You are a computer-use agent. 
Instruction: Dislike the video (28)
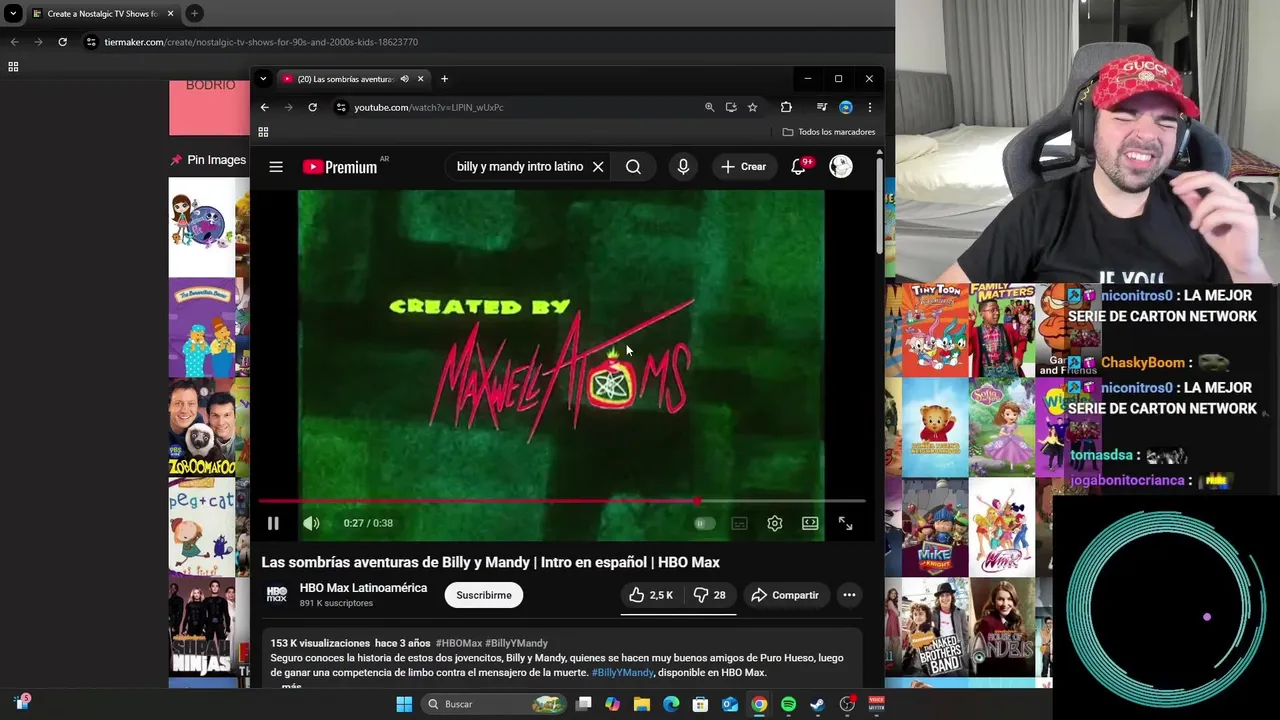(710, 595)
